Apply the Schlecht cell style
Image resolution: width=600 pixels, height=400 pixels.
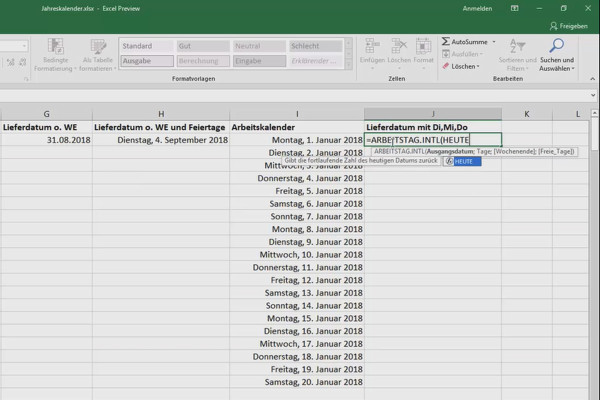point(316,46)
